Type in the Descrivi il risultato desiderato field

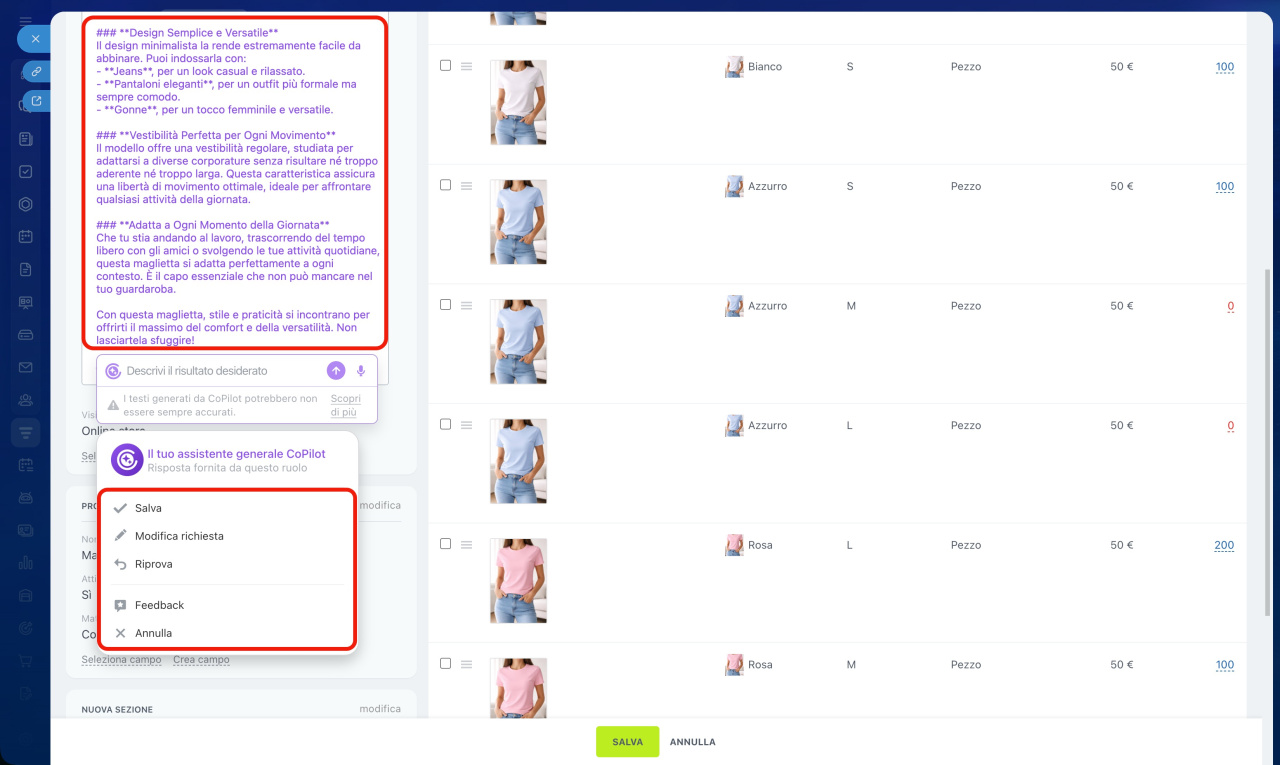coord(220,371)
